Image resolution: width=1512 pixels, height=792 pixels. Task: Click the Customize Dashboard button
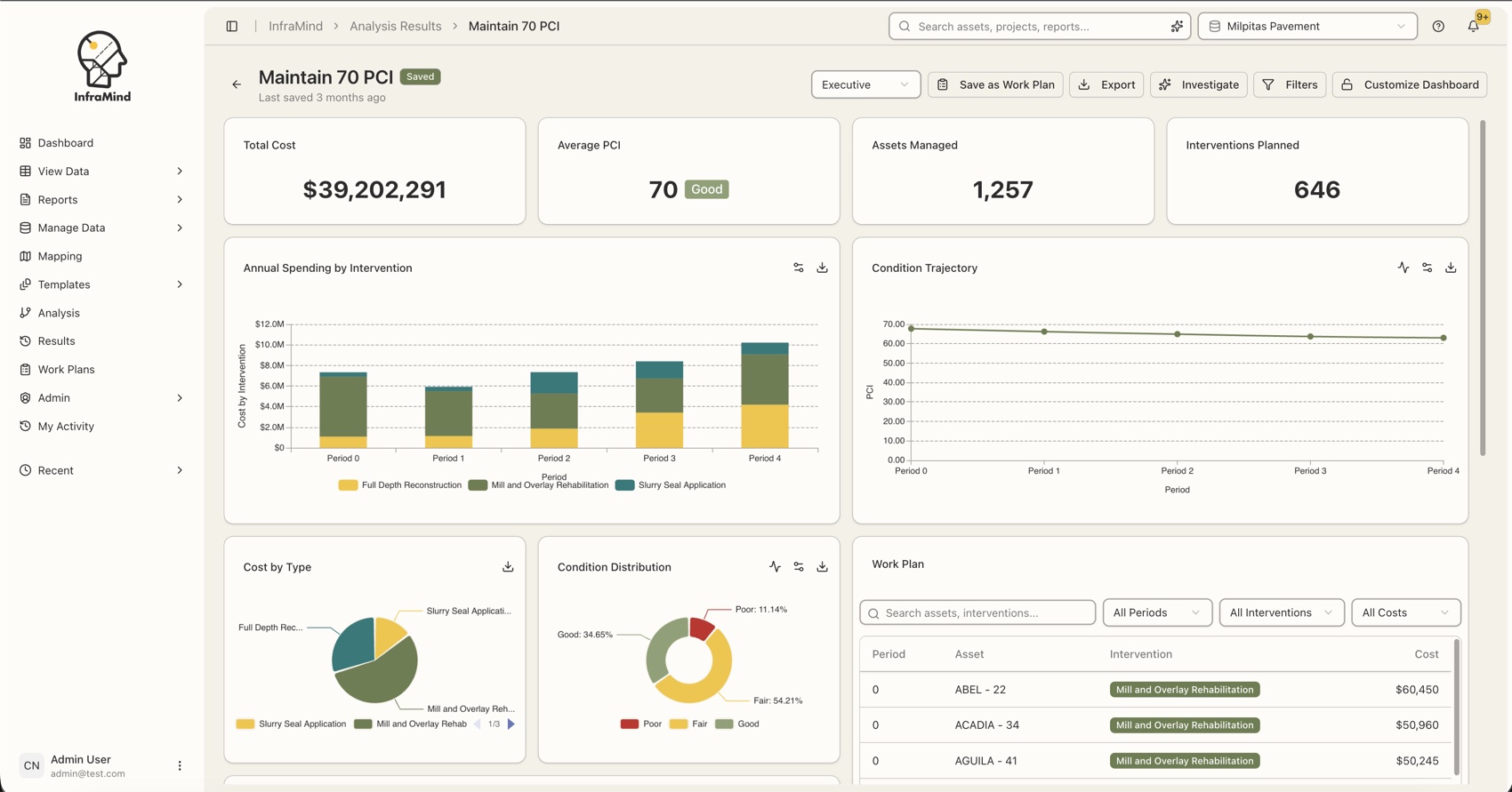tap(1410, 84)
